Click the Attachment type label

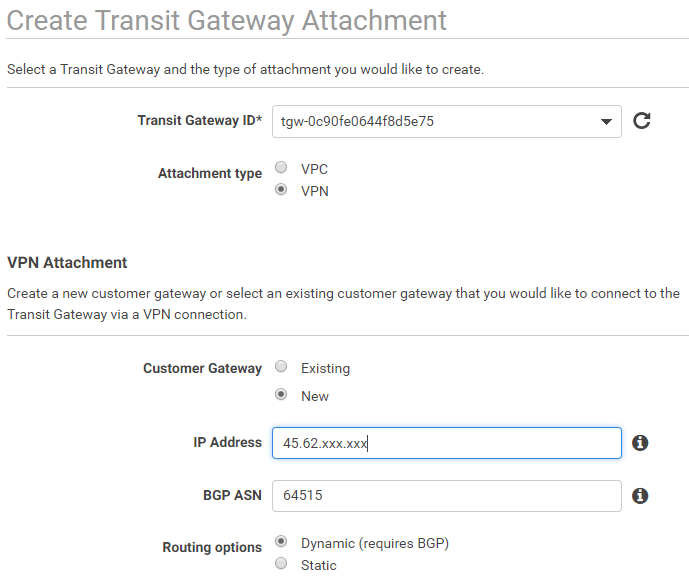tap(210, 173)
